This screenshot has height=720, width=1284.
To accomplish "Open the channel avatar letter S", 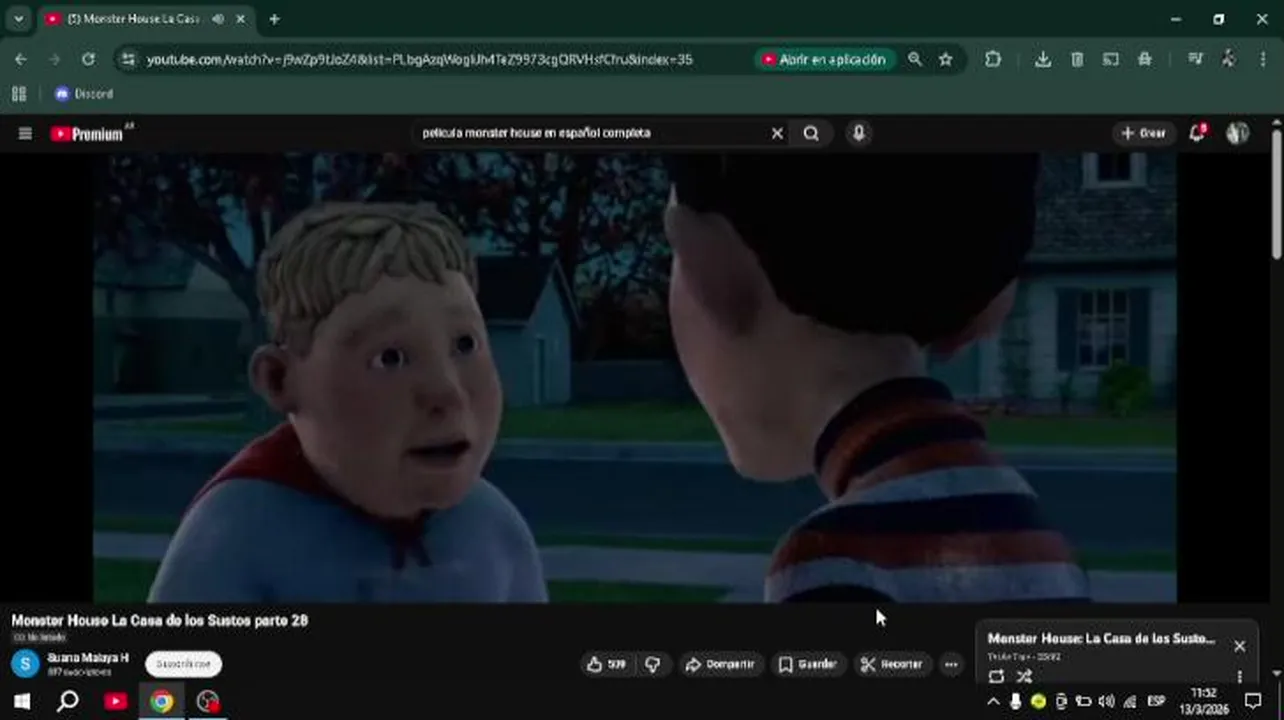I will click(x=25, y=663).
